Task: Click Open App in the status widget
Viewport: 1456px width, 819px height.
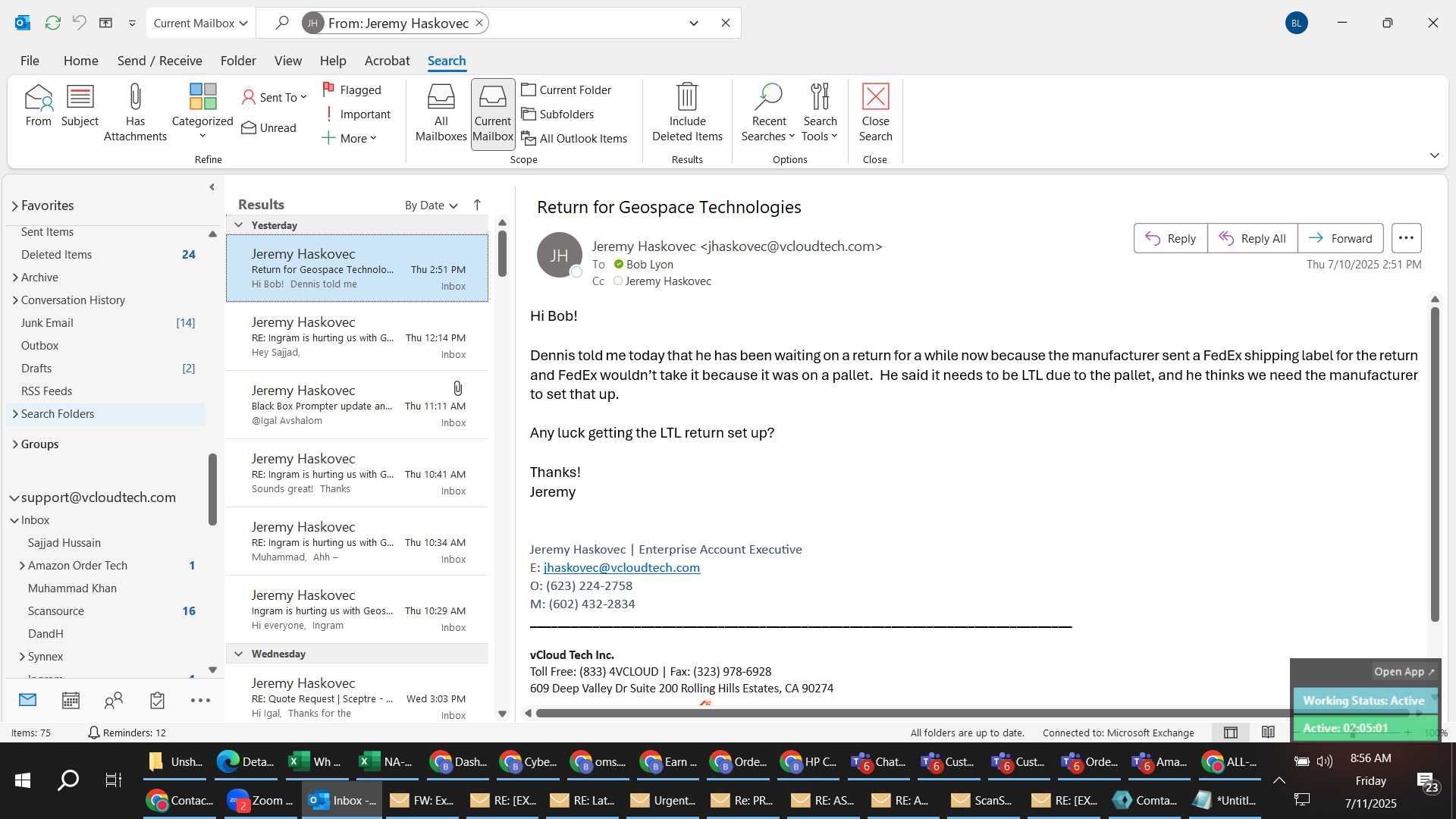Action: pos(1404,672)
